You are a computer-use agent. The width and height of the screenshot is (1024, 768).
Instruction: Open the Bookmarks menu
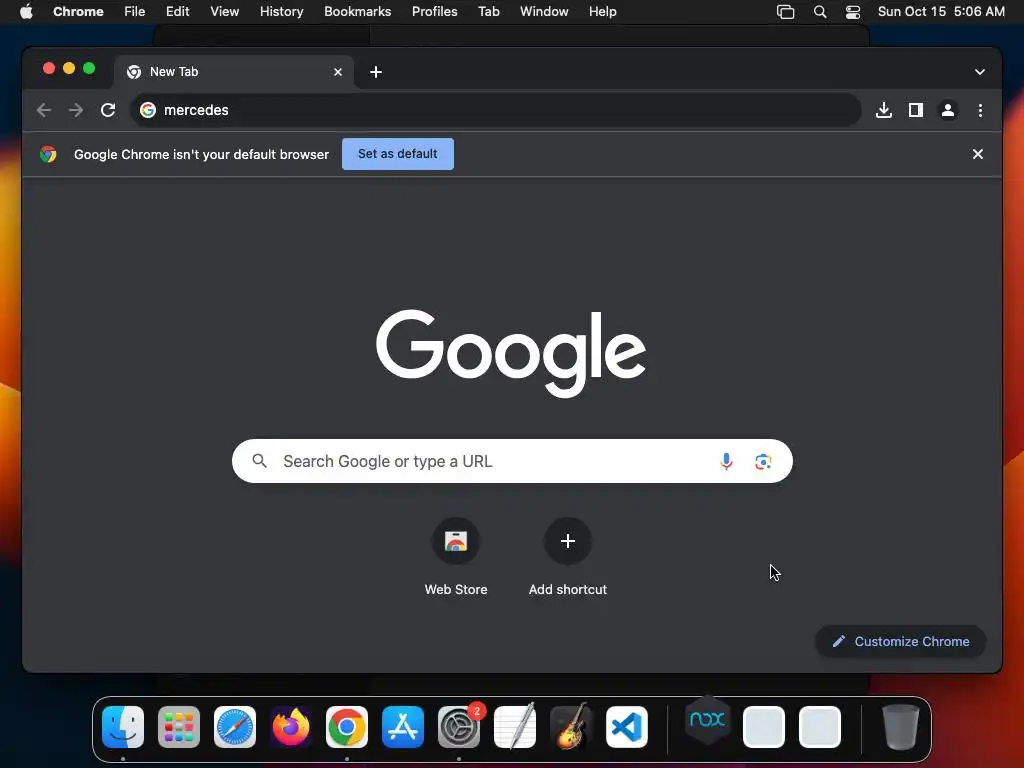[357, 12]
